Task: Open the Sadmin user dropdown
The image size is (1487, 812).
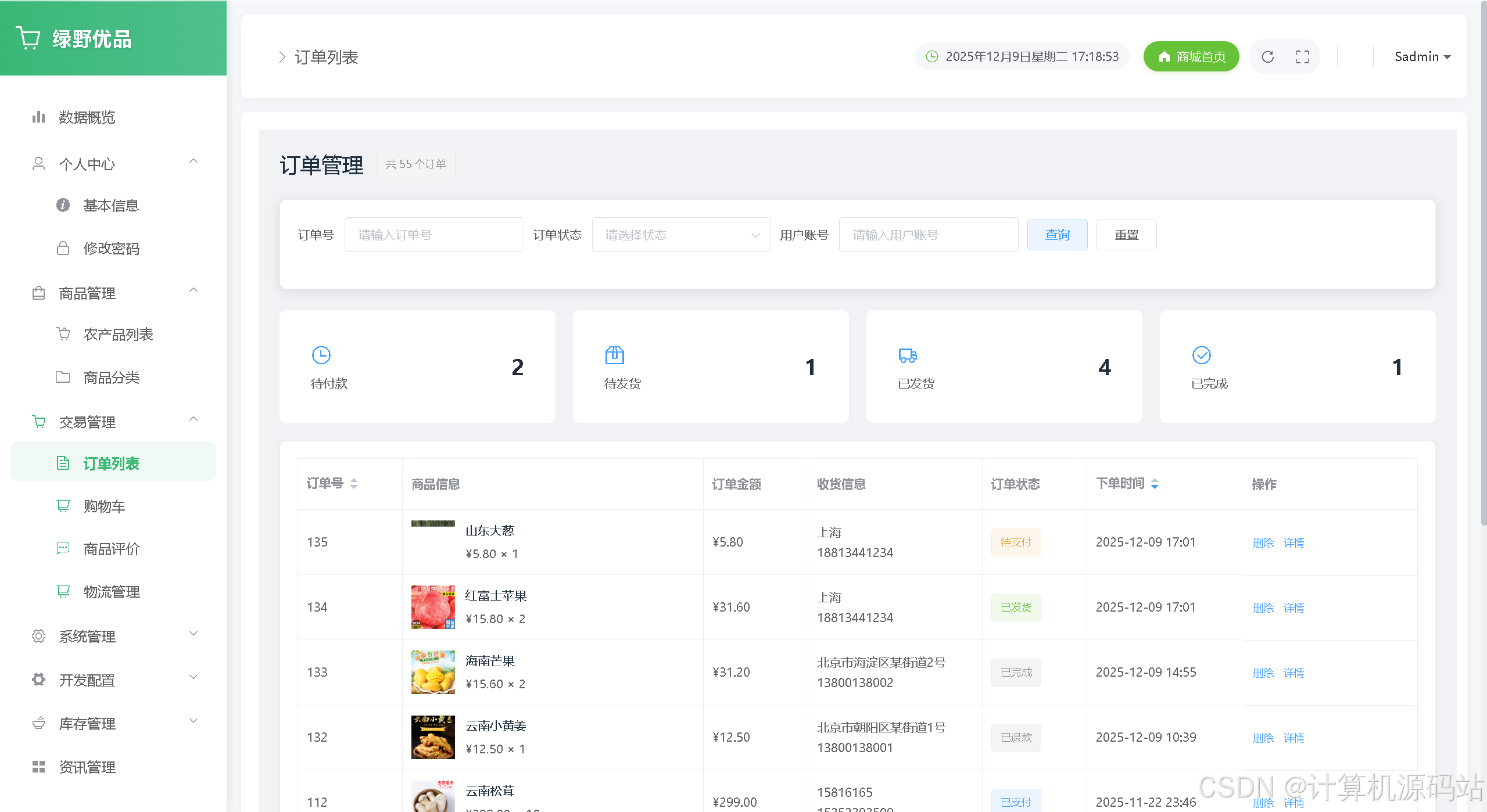Action: coord(1422,57)
